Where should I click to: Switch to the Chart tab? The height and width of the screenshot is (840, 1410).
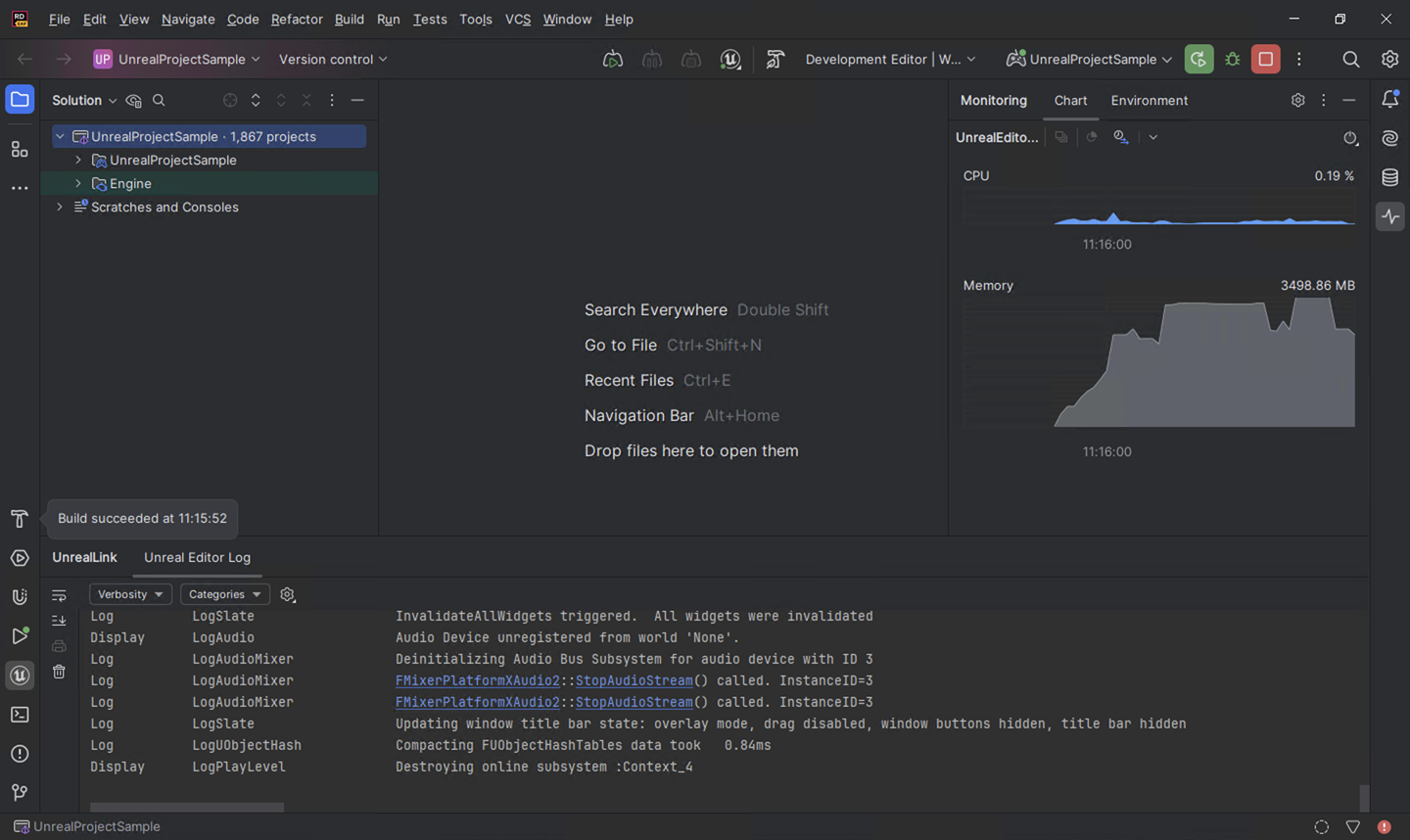click(1070, 101)
